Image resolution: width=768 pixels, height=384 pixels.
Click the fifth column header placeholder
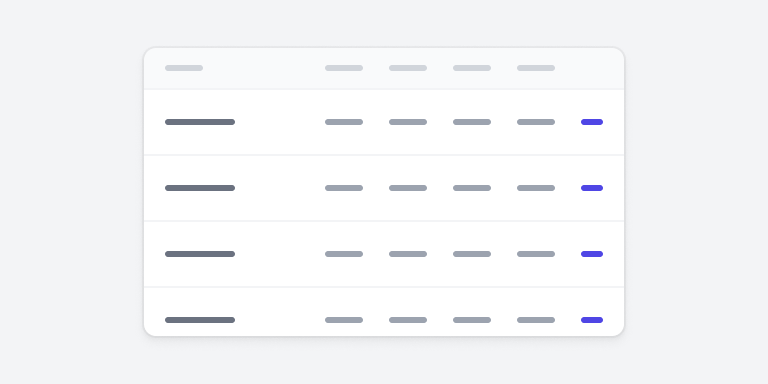[536, 68]
